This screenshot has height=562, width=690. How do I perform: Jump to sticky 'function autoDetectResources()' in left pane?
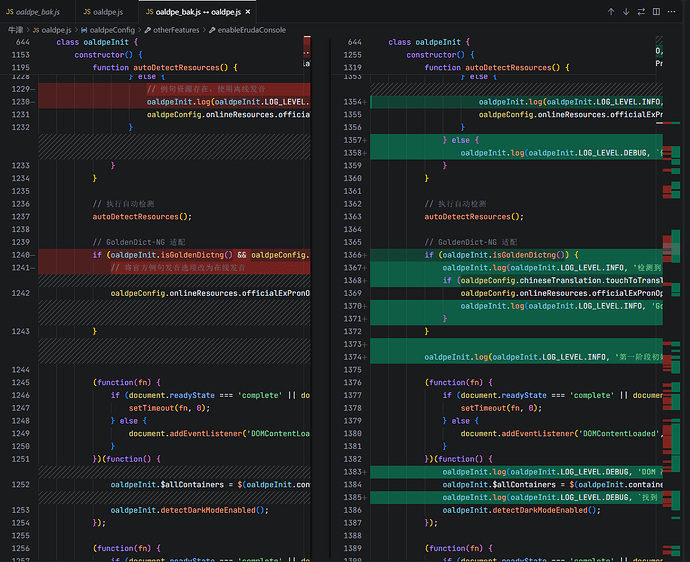(x=165, y=68)
